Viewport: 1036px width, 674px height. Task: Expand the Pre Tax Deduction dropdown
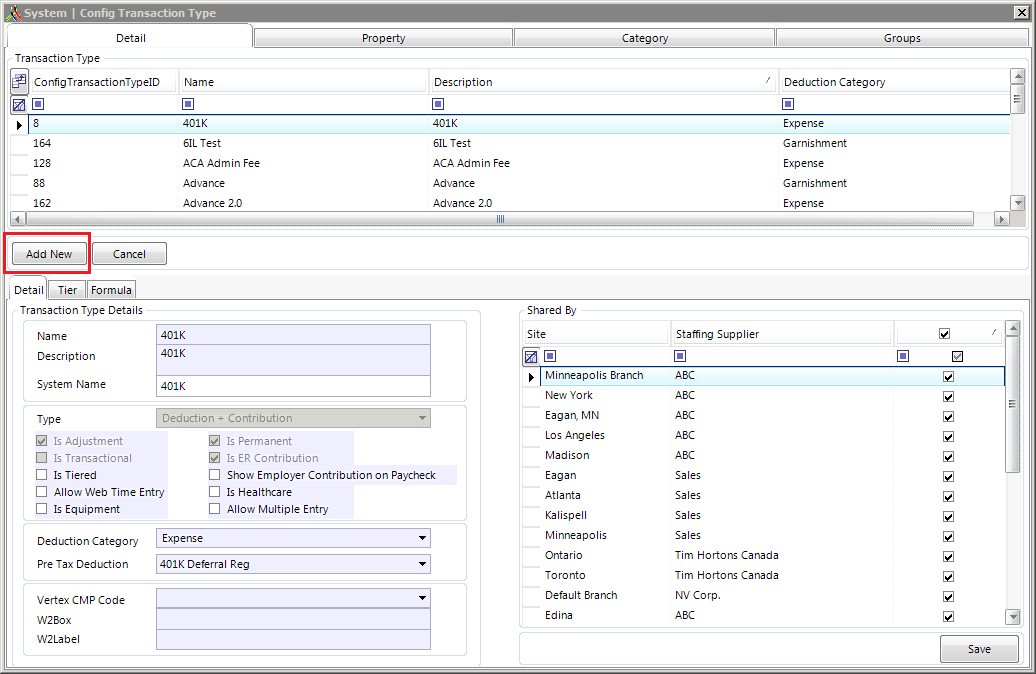[423, 564]
